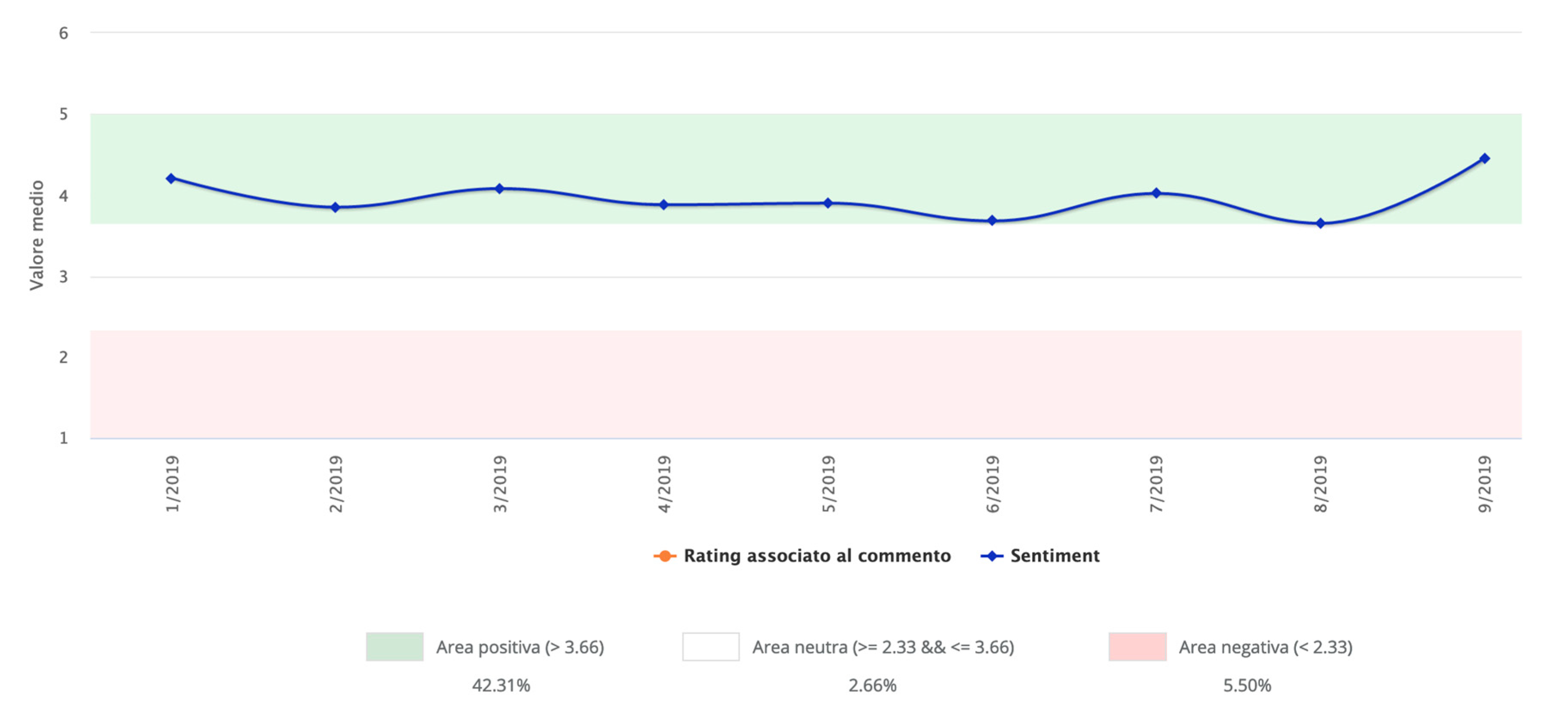This screenshot has width=1568, height=721.
Task: Select the 4/2019 Sentiment diamond marker
Action: pos(663,205)
